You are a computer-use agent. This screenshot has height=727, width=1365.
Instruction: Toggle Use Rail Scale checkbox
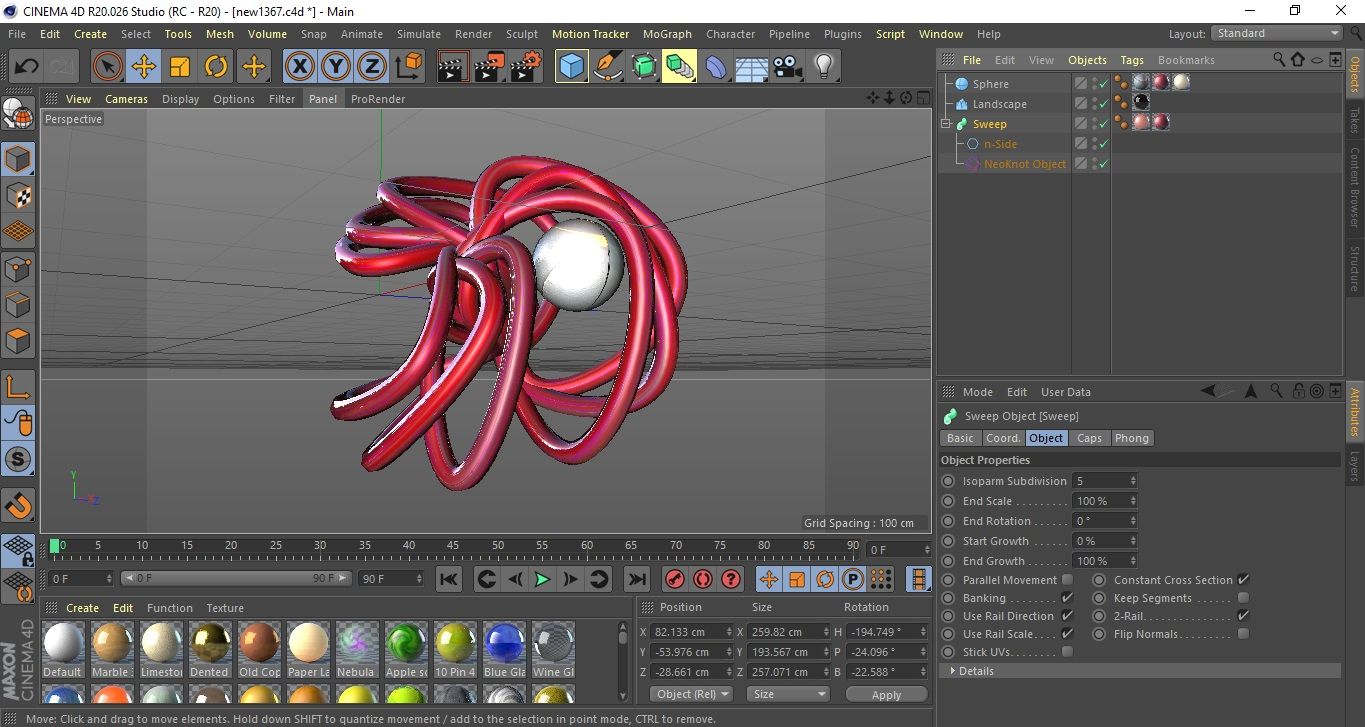coord(1067,634)
